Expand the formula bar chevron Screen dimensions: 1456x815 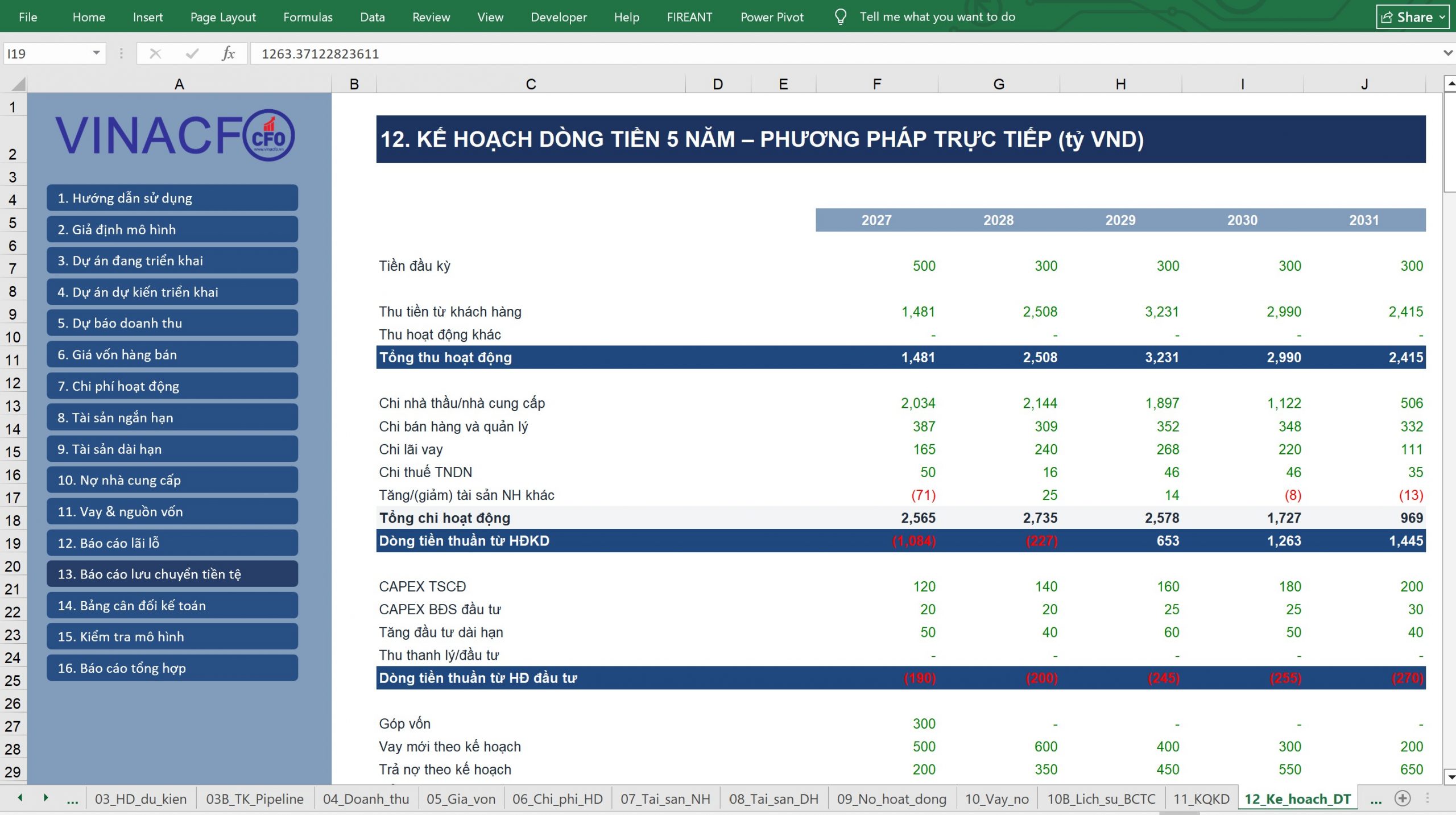[x=1448, y=53]
